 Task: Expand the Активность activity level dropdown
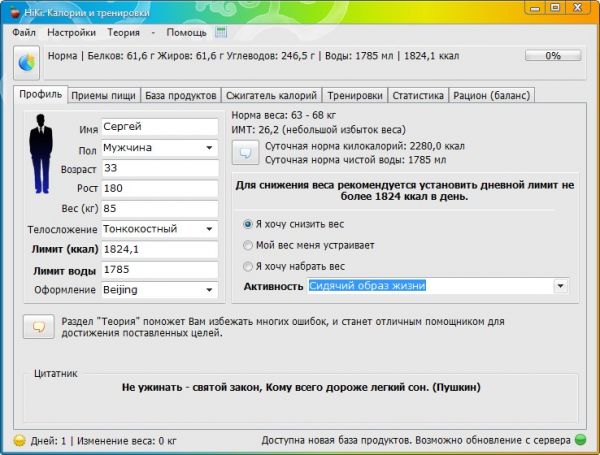pyautogui.click(x=560, y=286)
